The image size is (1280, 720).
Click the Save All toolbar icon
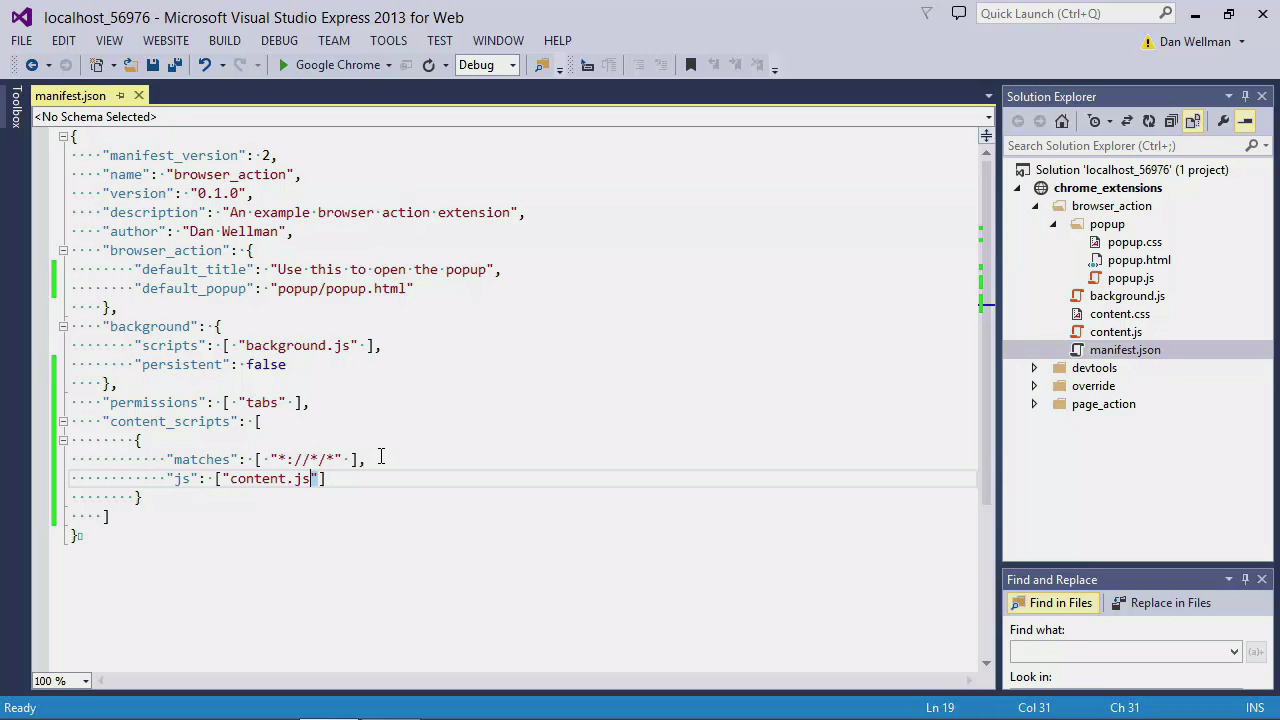coord(174,65)
